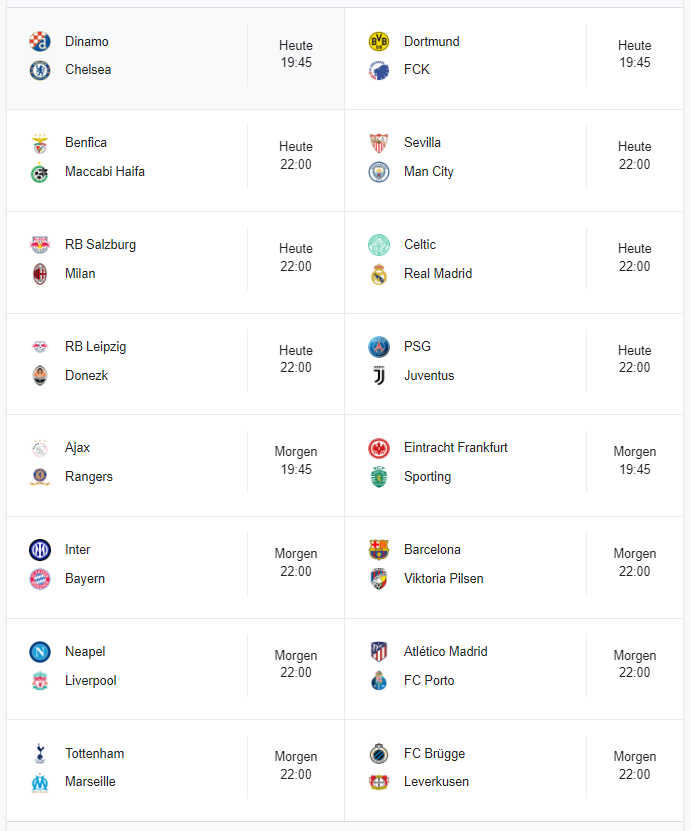Click the AC Milan crest
This screenshot has height=831, width=691.
coord(40,274)
